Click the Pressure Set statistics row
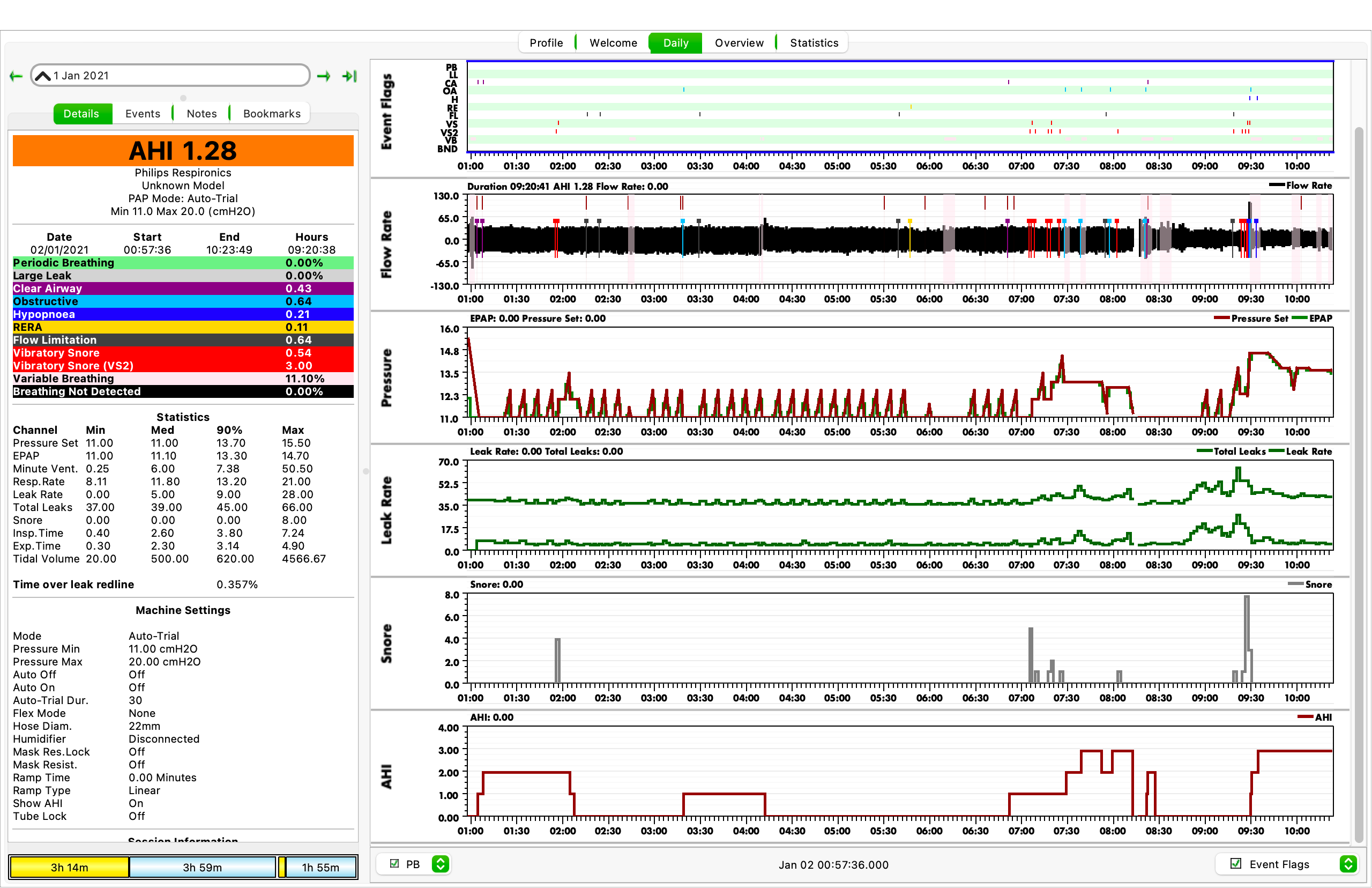Viewport: 1372px width, 888px height. click(162, 443)
